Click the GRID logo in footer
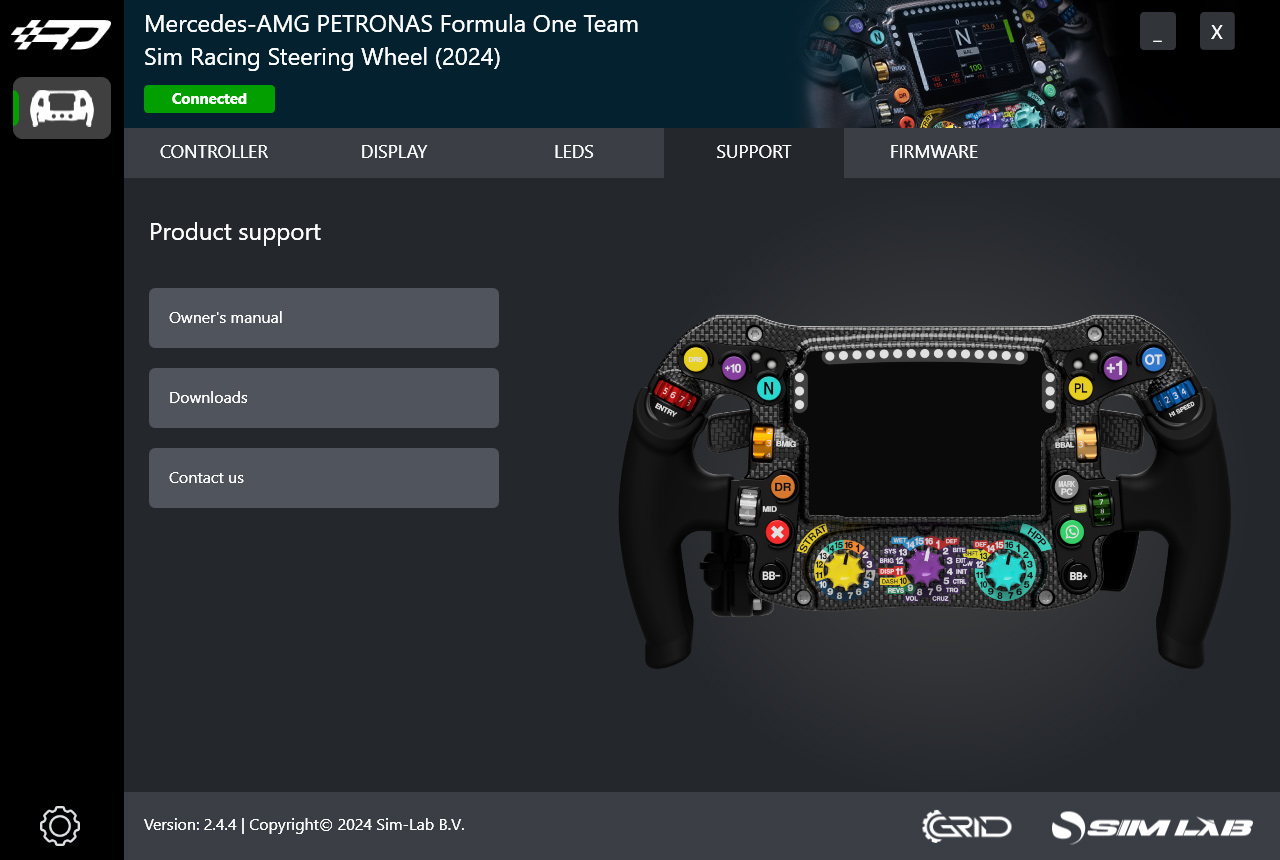Screen dimensions: 1280x860 (x=966, y=827)
